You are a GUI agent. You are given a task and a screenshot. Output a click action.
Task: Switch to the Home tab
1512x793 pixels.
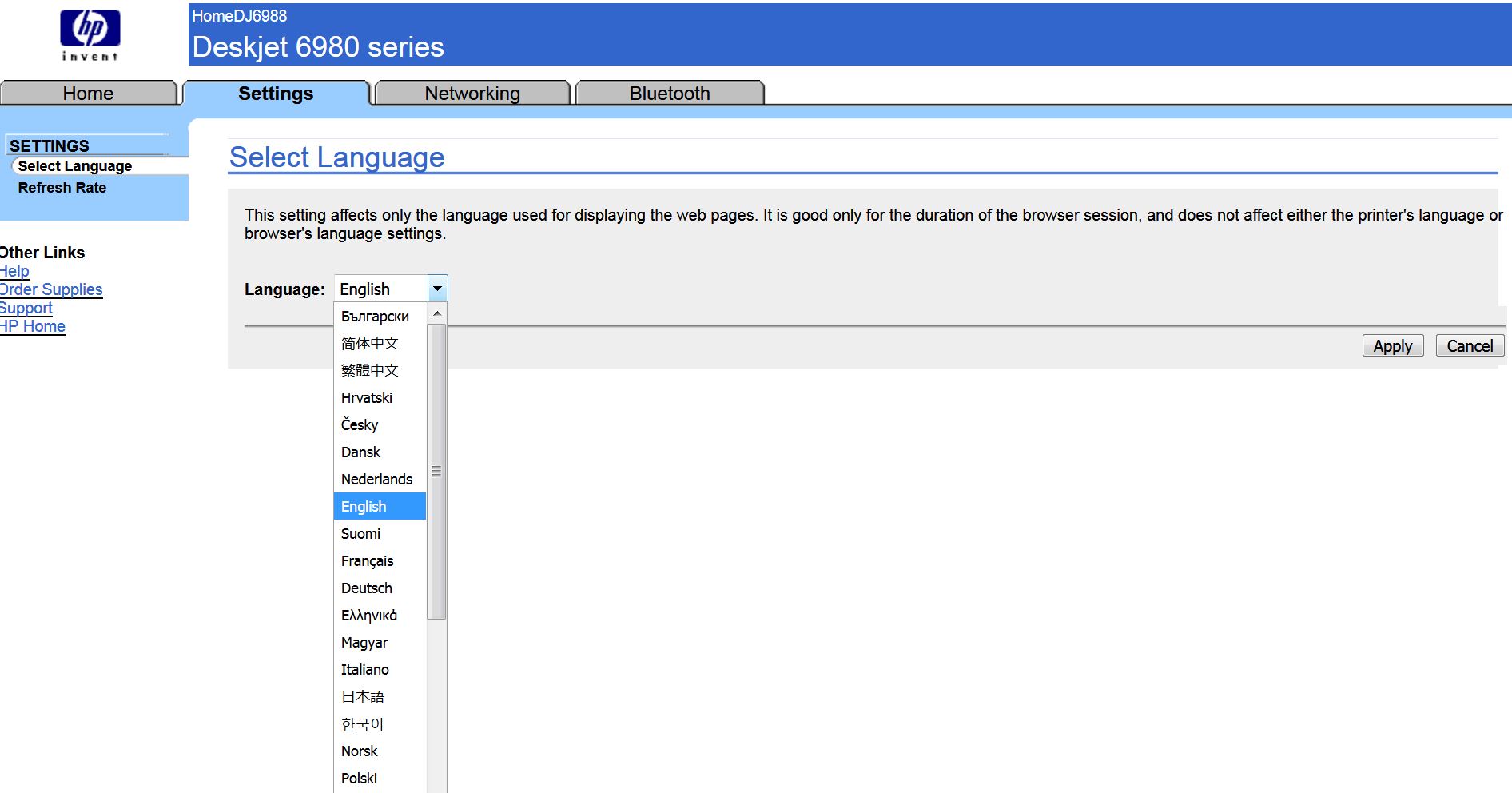coord(88,93)
